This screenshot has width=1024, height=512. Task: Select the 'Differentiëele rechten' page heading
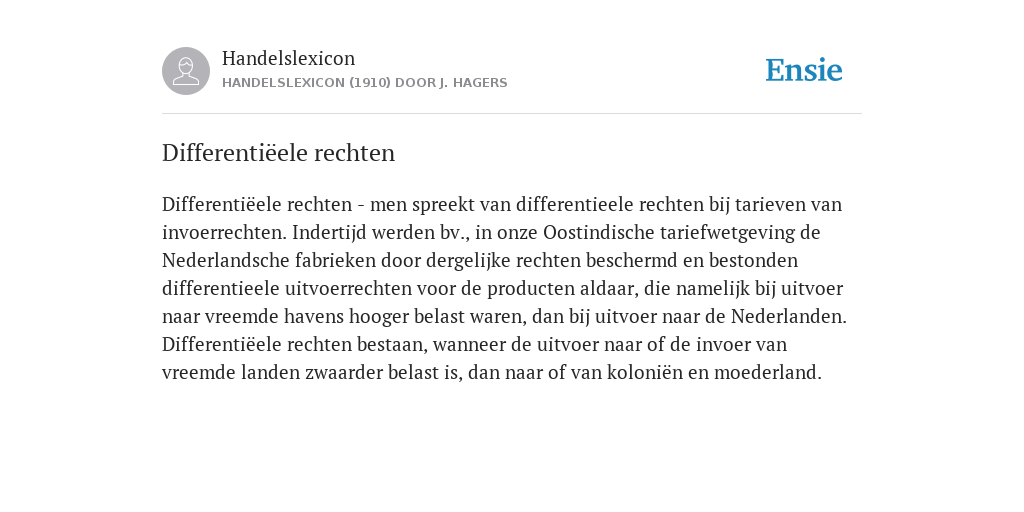click(x=278, y=153)
